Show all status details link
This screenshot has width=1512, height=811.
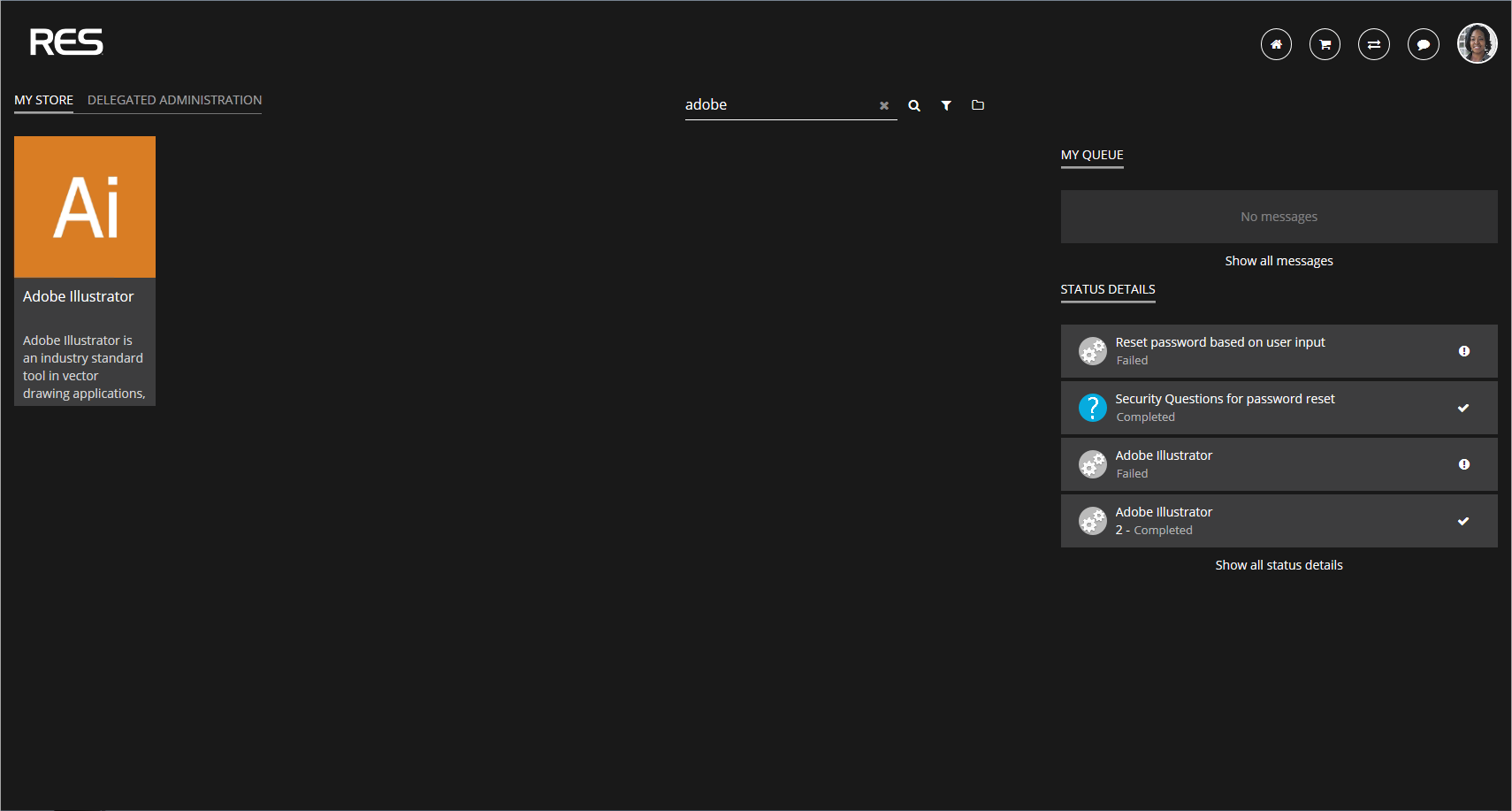click(1279, 565)
